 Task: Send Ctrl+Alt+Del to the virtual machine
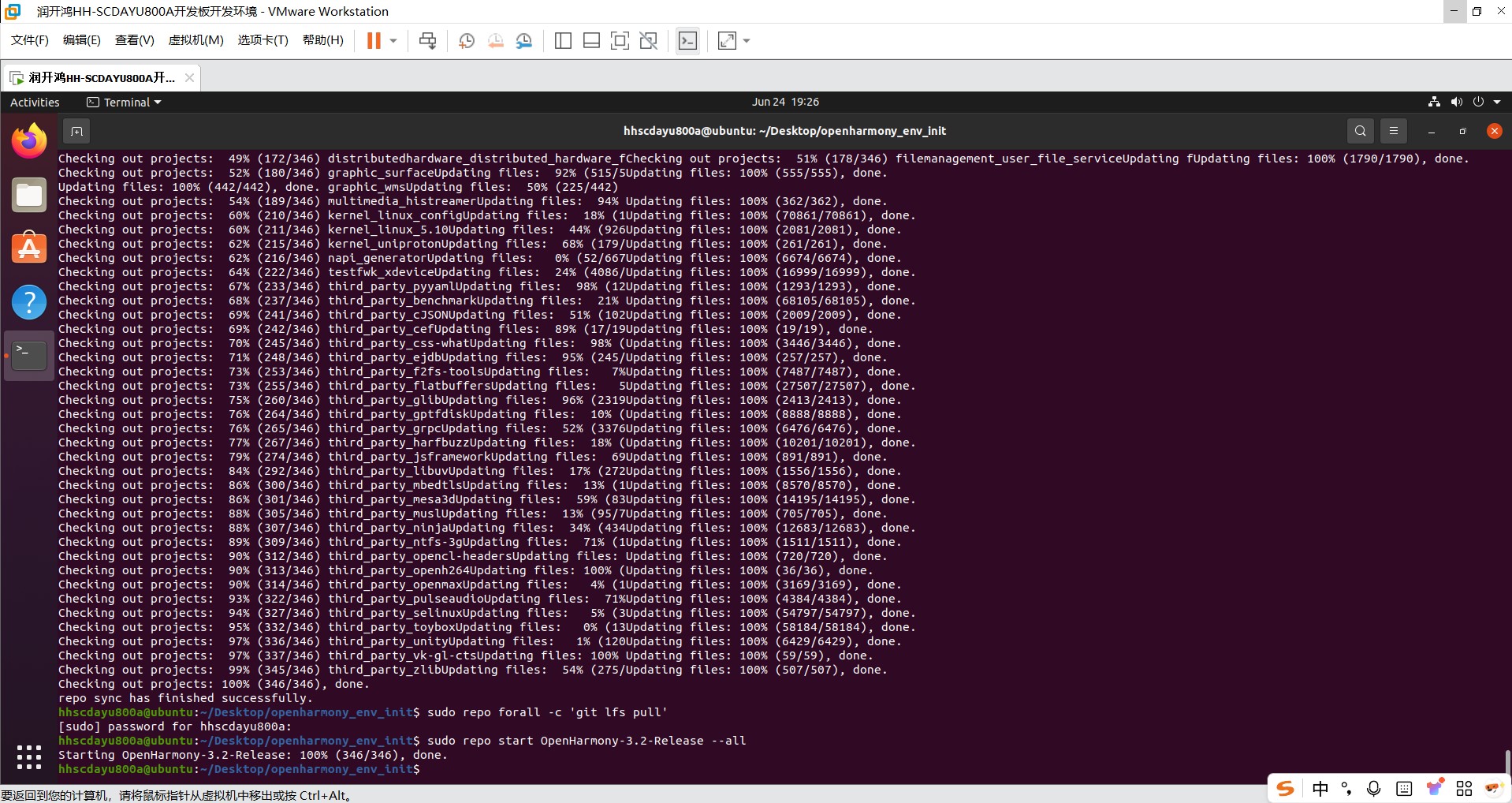click(428, 41)
